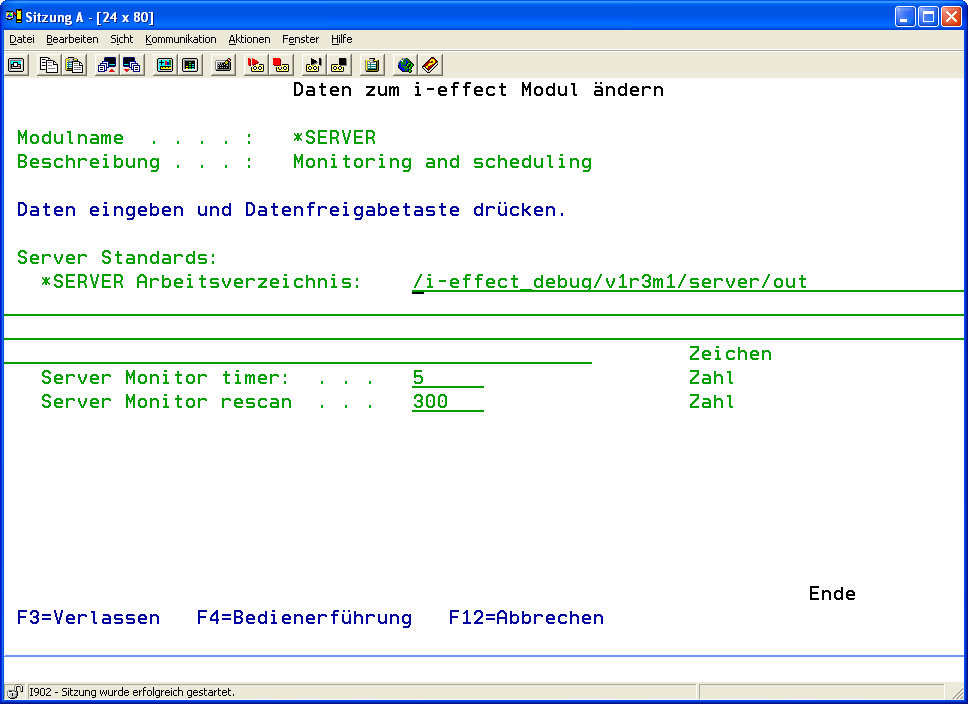This screenshot has width=968, height=704.
Task: Click the SERVER Arbeitsverzeichnis path field
Action: (609, 282)
